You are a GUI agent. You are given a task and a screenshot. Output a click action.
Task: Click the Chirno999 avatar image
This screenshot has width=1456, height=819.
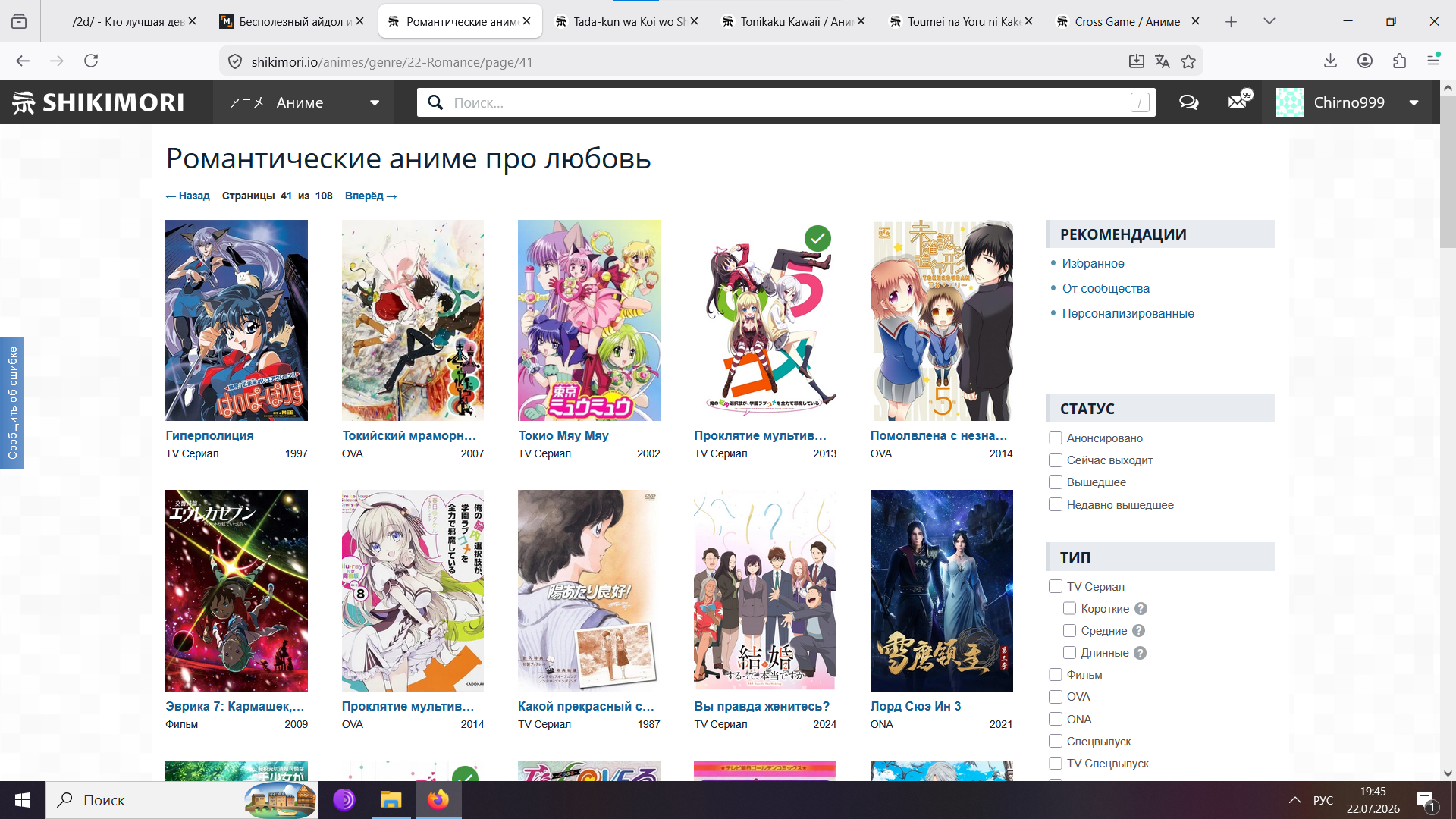pos(1290,102)
